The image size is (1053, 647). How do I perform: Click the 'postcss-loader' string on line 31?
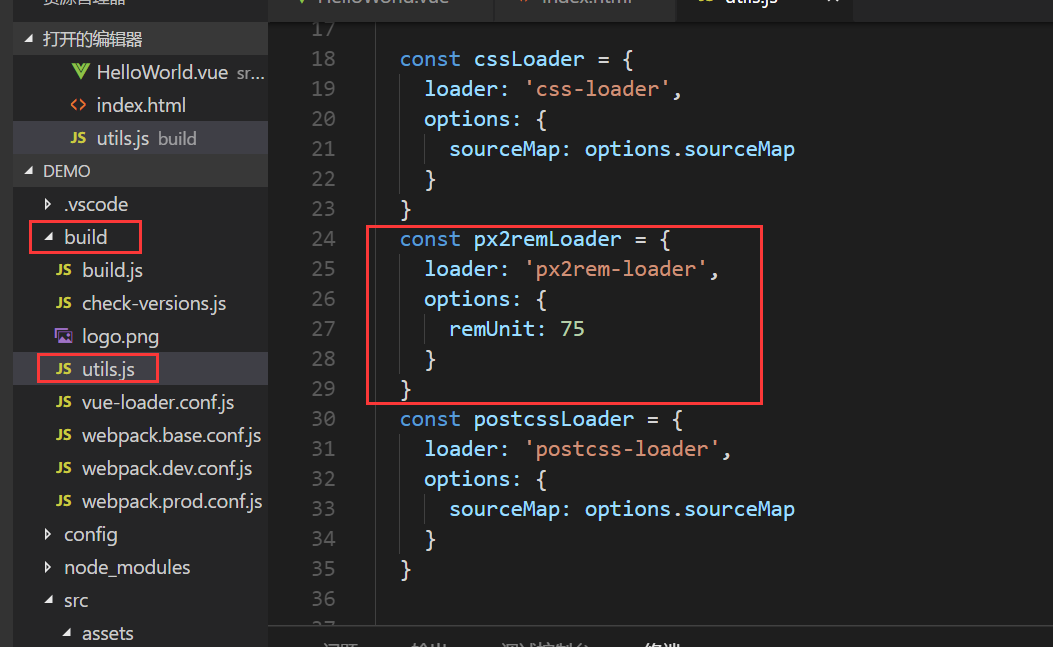pos(622,449)
